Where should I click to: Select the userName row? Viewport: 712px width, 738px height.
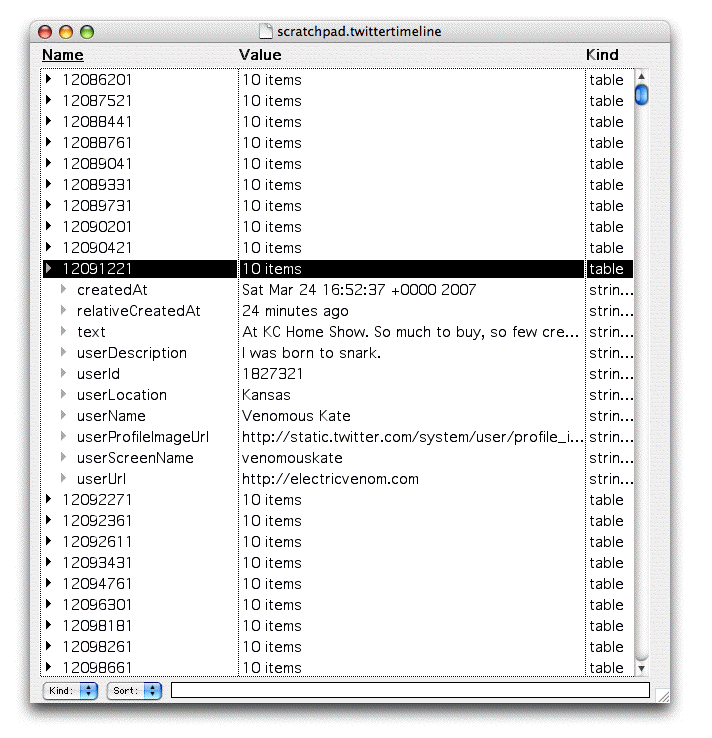point(111,416)
